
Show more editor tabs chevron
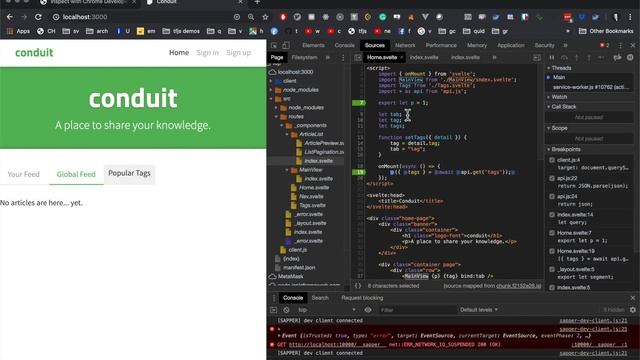click(x=494, y=58)
